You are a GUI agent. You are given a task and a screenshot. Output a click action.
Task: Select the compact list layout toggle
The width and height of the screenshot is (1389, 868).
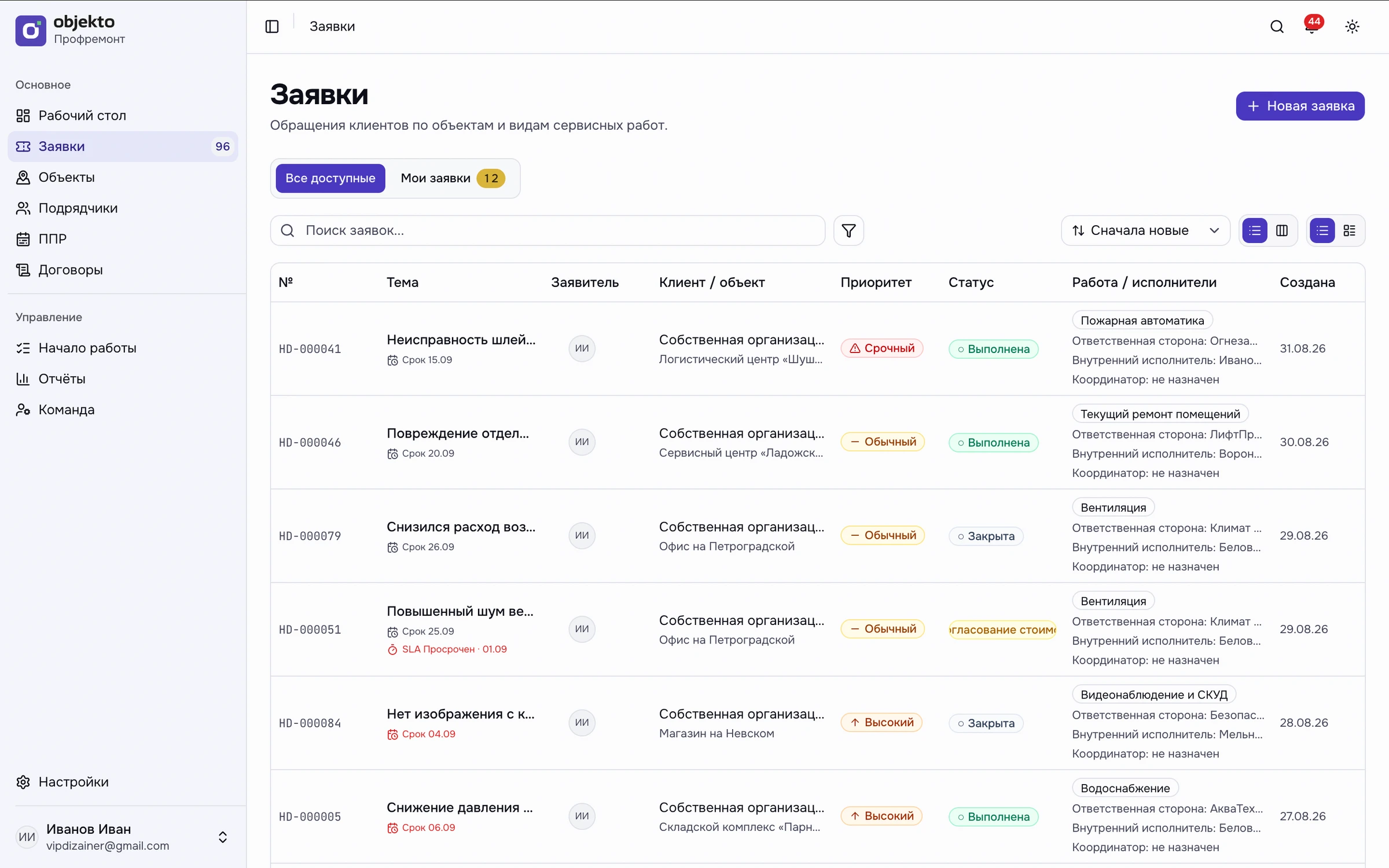point(1322,231)
